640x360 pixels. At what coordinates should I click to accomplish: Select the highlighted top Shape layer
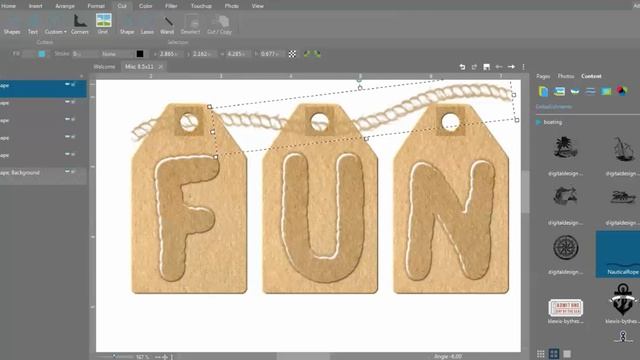pos(43,89)
